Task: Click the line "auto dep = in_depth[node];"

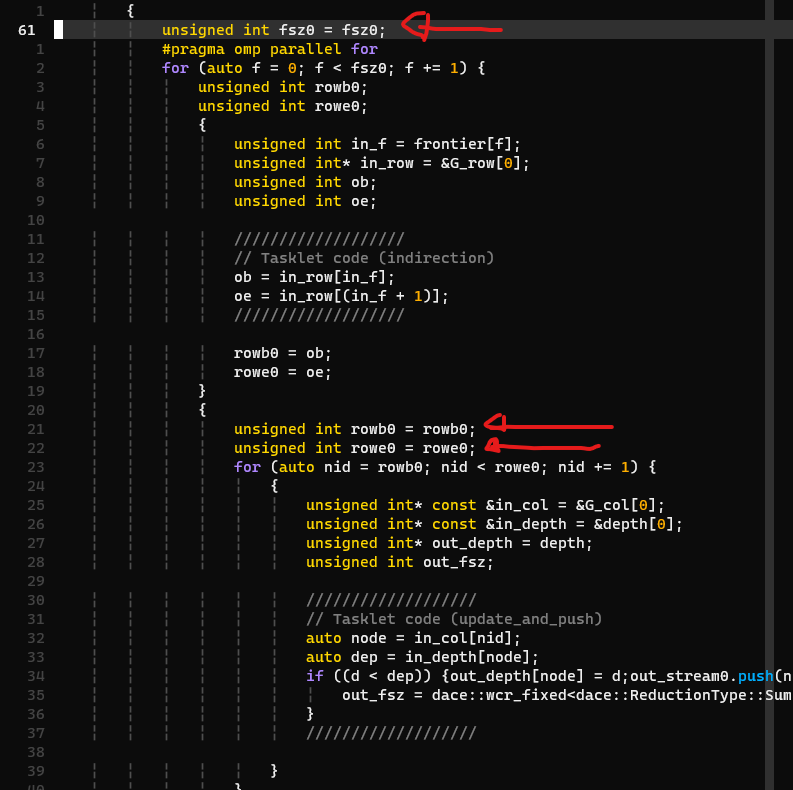Action: click(x=422, y=657)
